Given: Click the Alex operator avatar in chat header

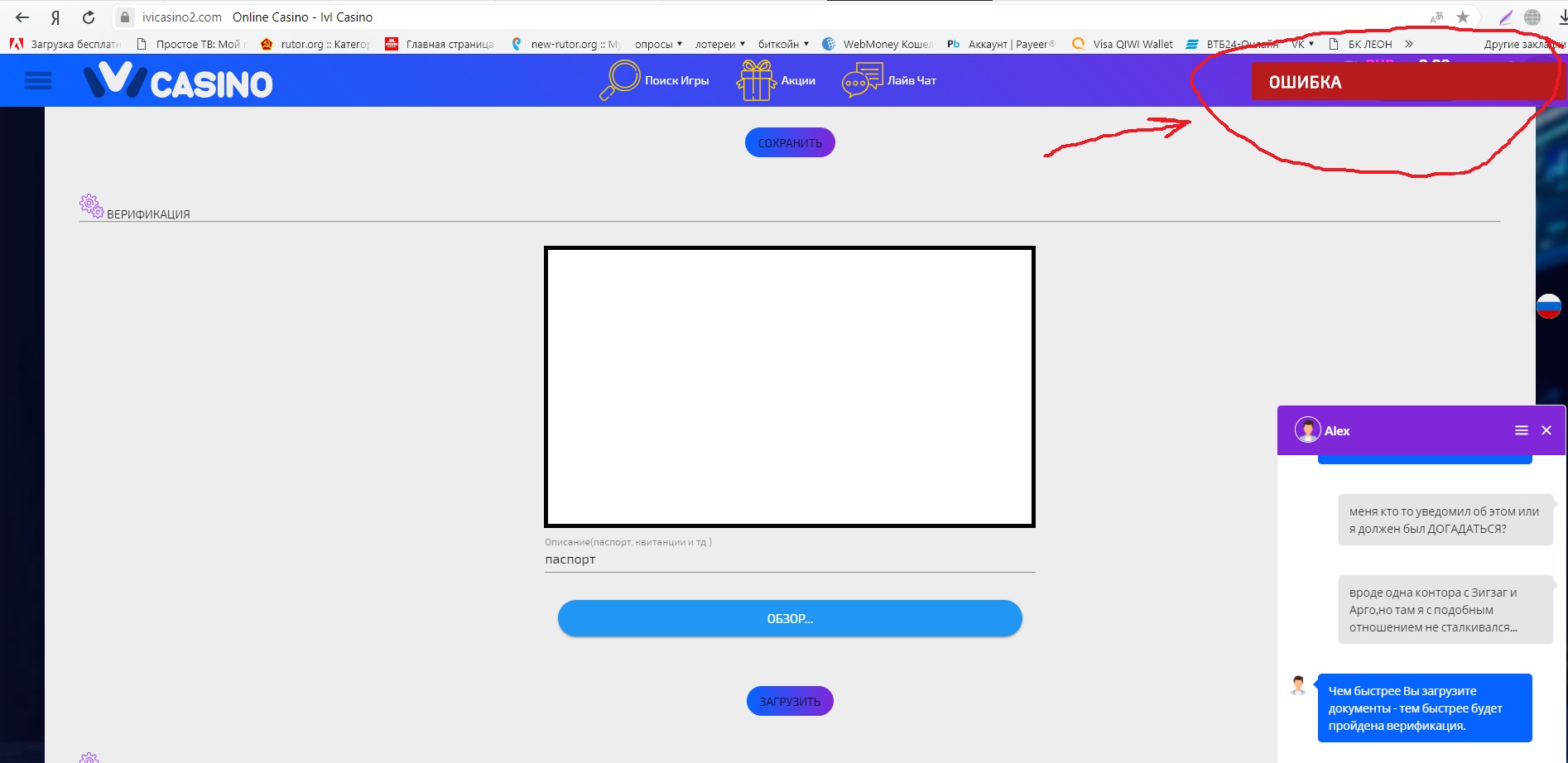Looking at the screenshot, I should 1307,429.
